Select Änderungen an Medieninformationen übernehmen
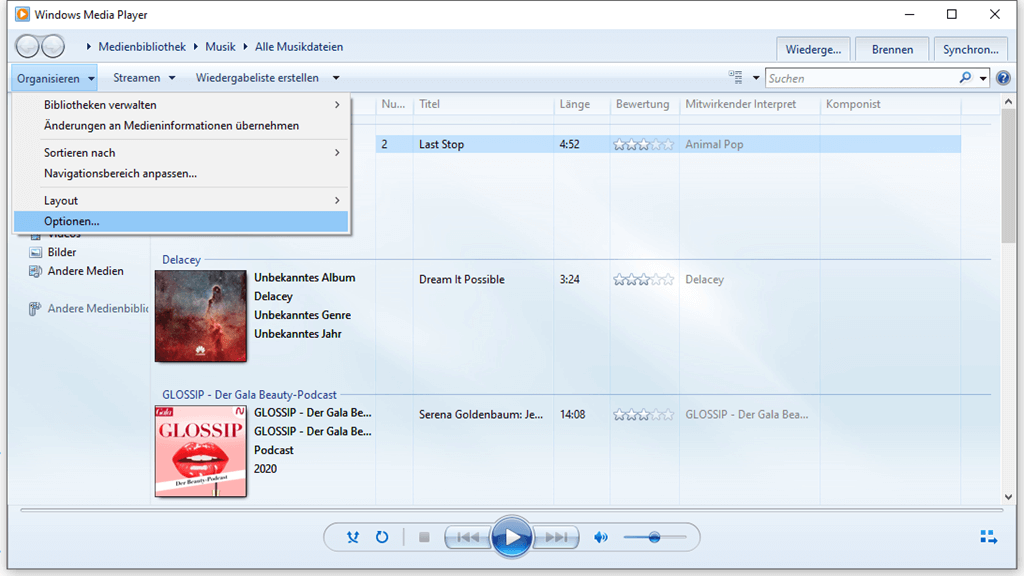 182,125
